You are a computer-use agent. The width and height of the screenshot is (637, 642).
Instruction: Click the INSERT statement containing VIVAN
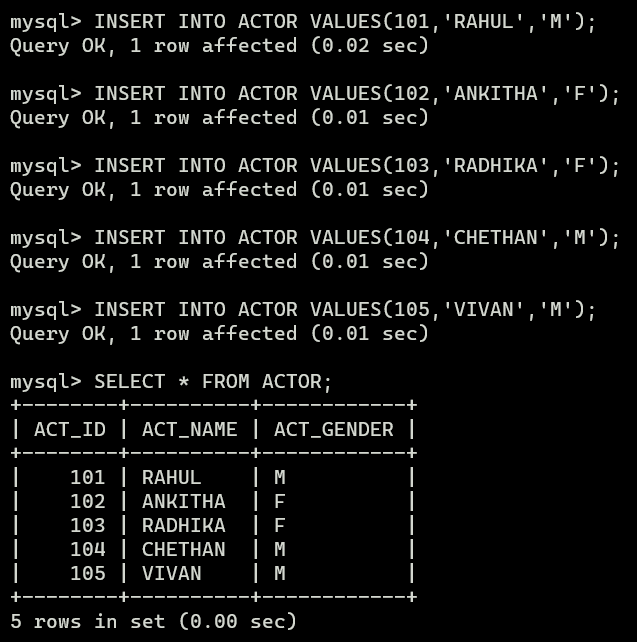tap(345, 310)
